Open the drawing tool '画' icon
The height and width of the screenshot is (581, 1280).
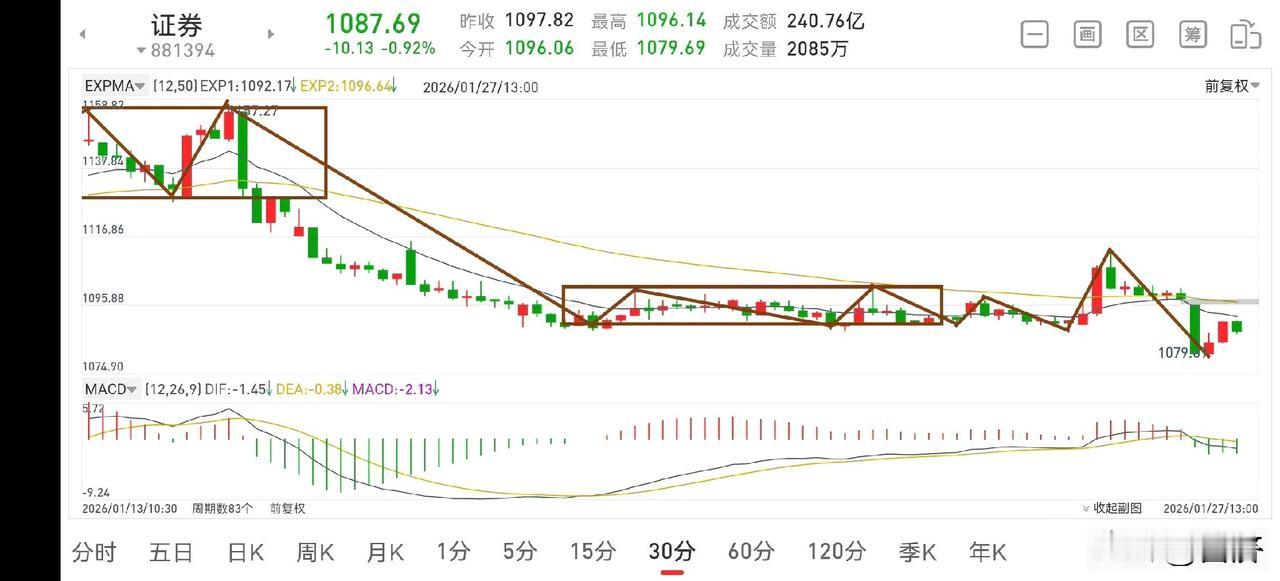click(x=1088, y=34)
